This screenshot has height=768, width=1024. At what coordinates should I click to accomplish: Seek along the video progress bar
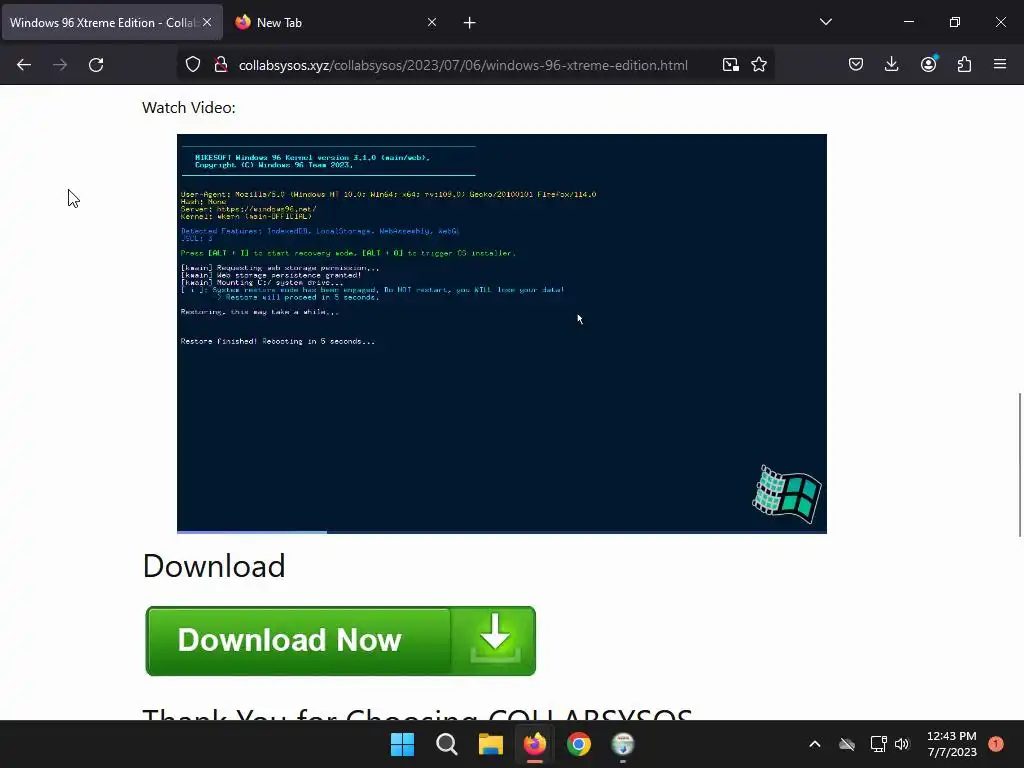tap(502, 532)
